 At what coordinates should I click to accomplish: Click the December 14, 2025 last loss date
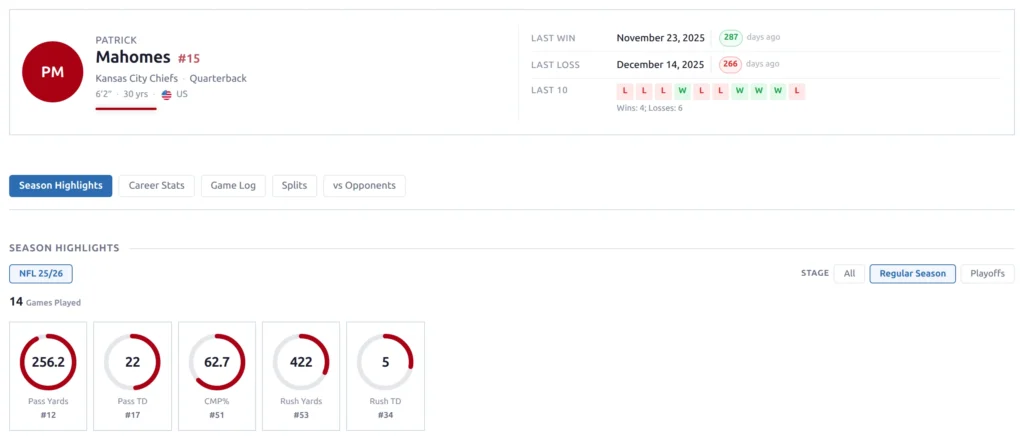pos(660,65)
